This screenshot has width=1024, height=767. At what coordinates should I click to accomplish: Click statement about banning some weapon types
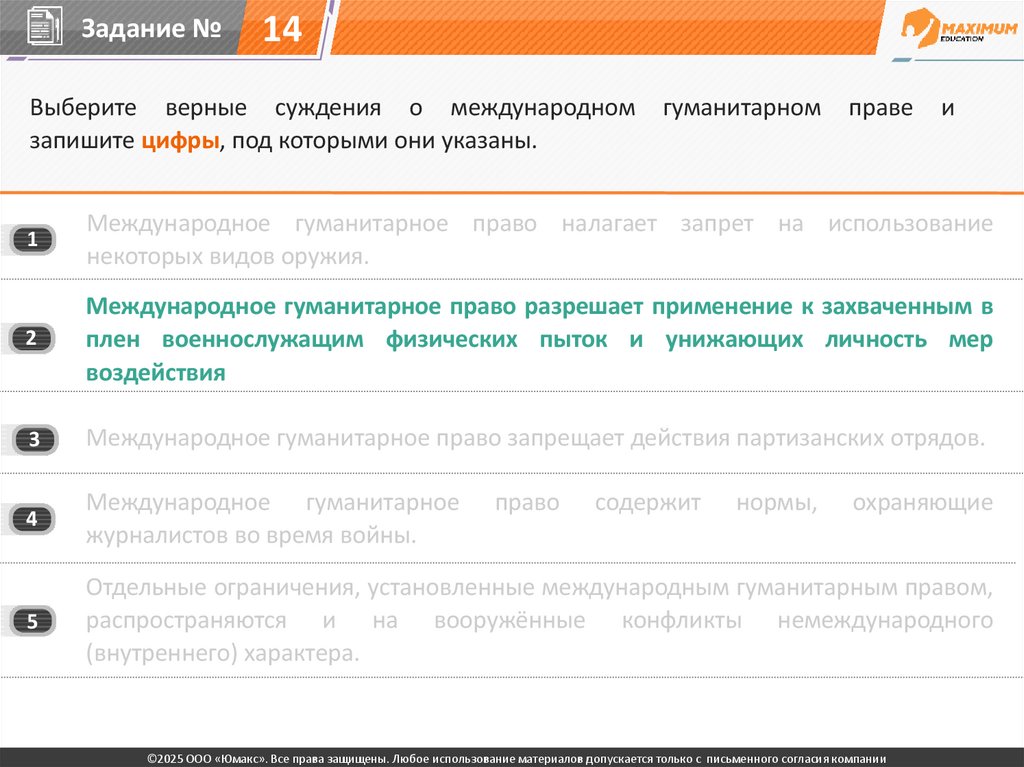[x=539, y=240]
